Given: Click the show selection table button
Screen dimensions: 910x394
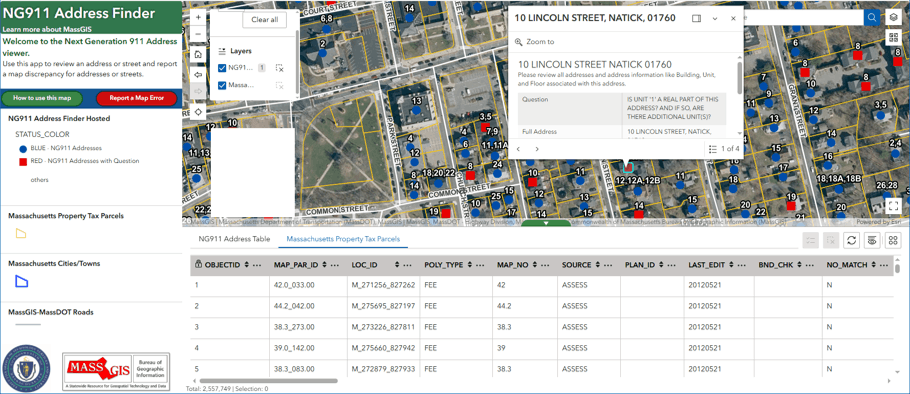Looking at the screenshot, I should 810,240.
